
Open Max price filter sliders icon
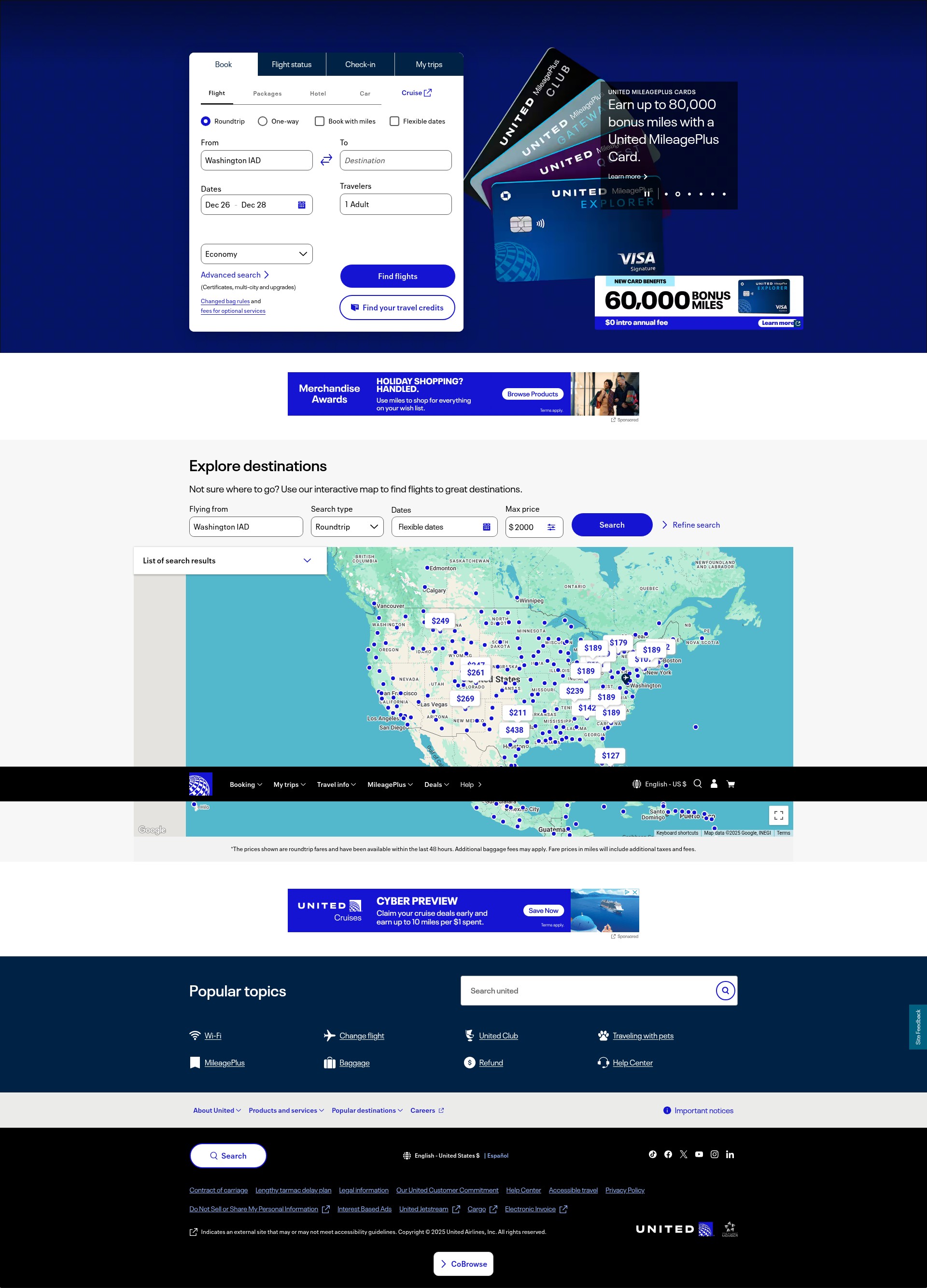[551, 527]
